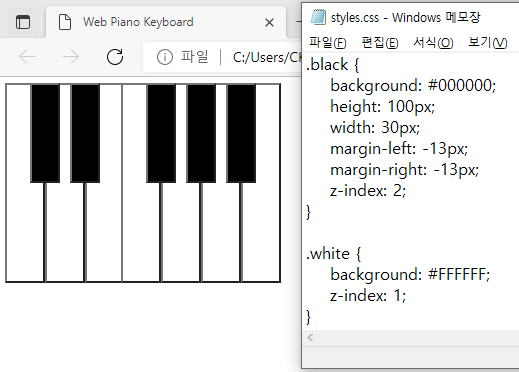Close the Web Piano Keyboard tab
Screen dimensions: 519x372
269,23
